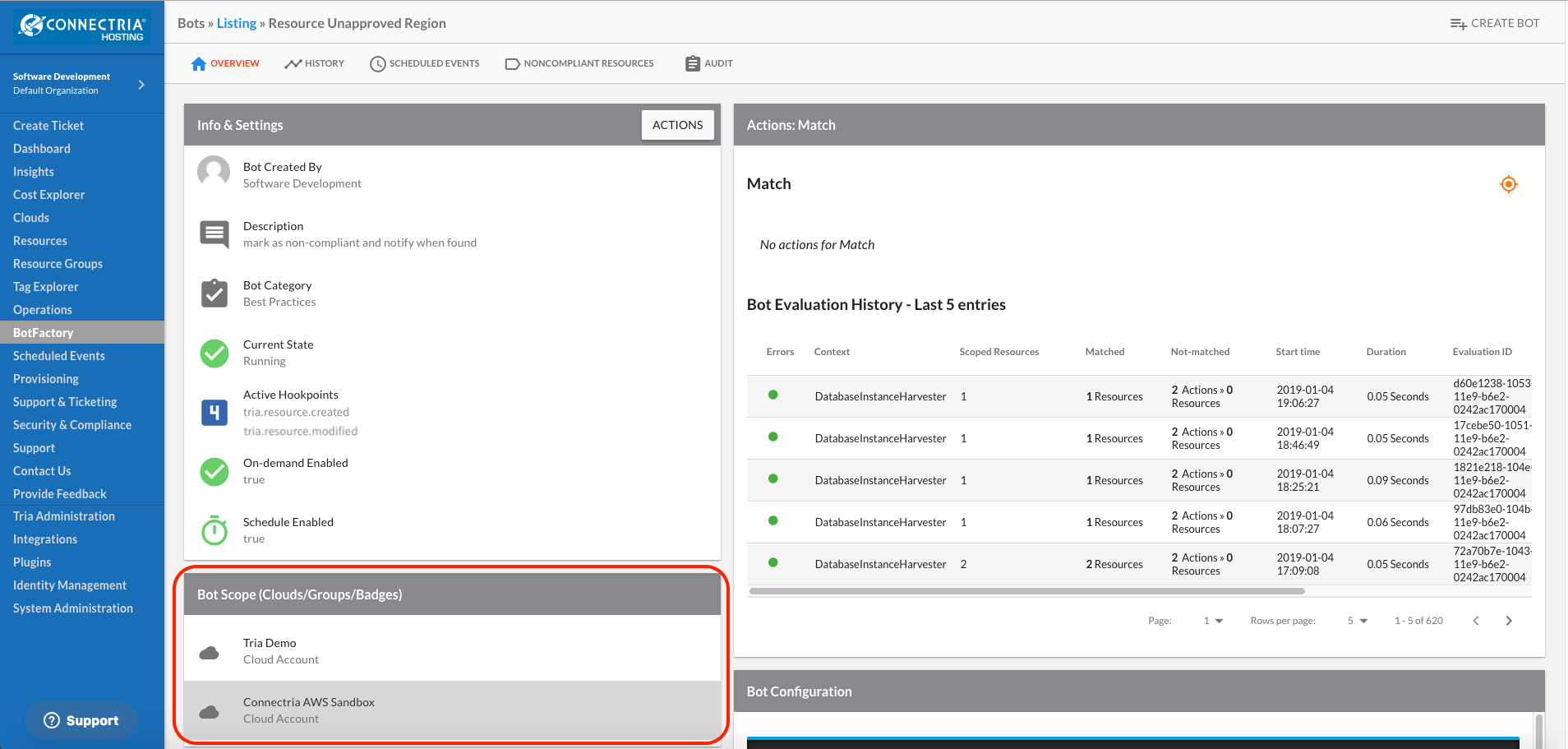Switch to the History tab

pos(314,63)
